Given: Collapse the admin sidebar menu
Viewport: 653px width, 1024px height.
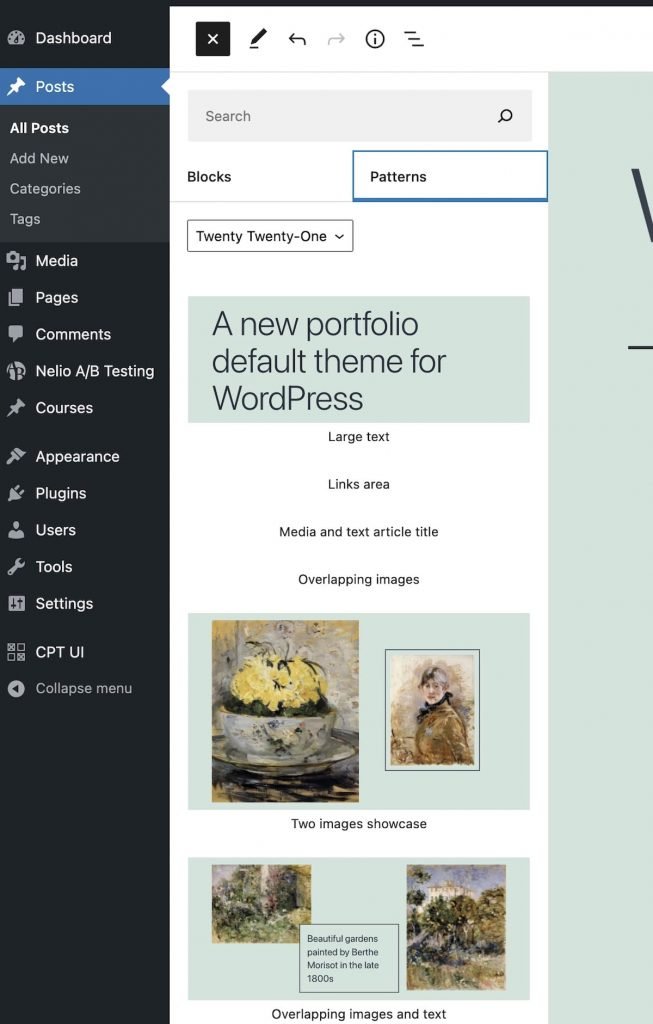Looking at the screenshot, I should (85, 688).
